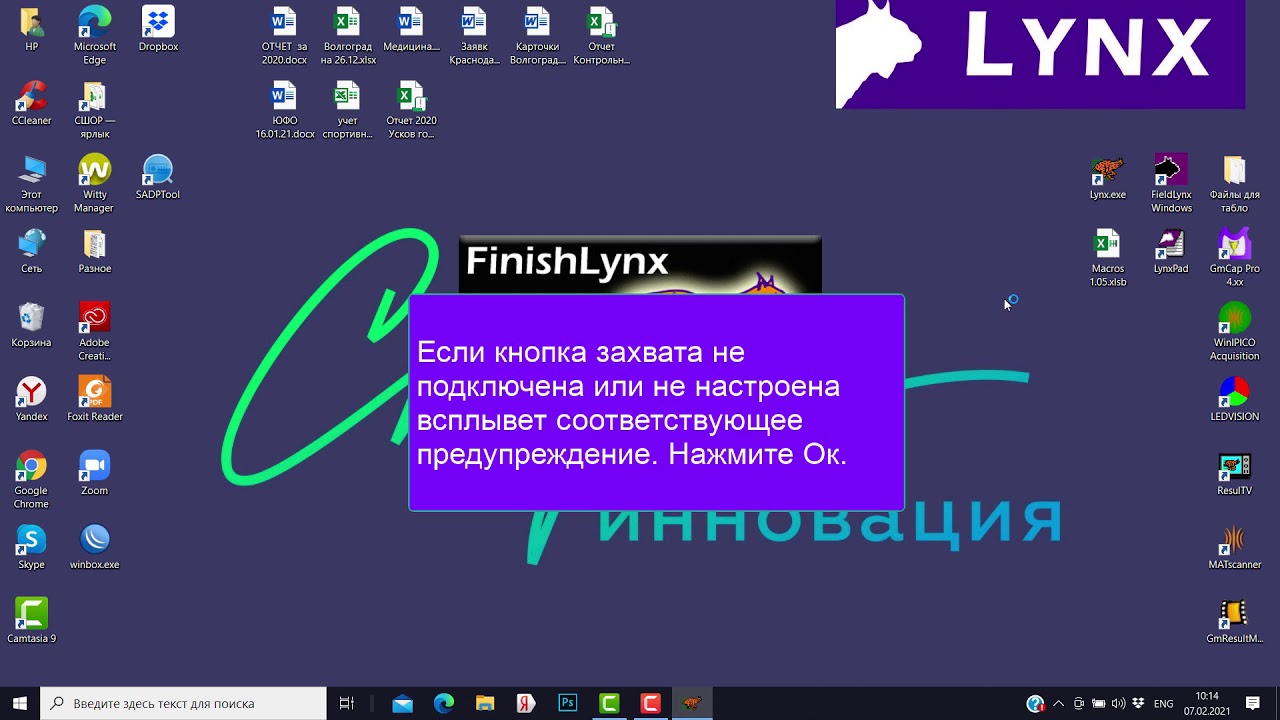Open Camtasia 9 desktop shortcut
Image resolution: width=1280 pixels, height=720 pixels.
(31, 621)
